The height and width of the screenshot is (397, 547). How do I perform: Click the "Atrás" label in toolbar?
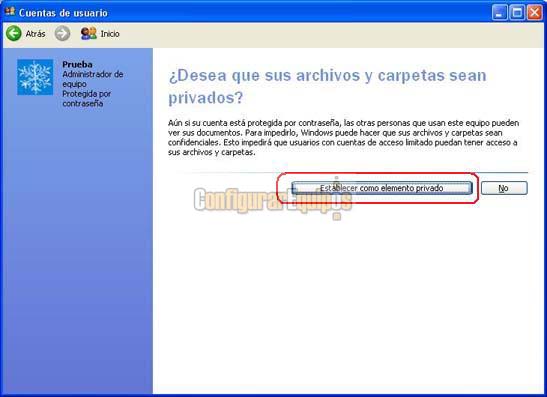coord(36,34)
